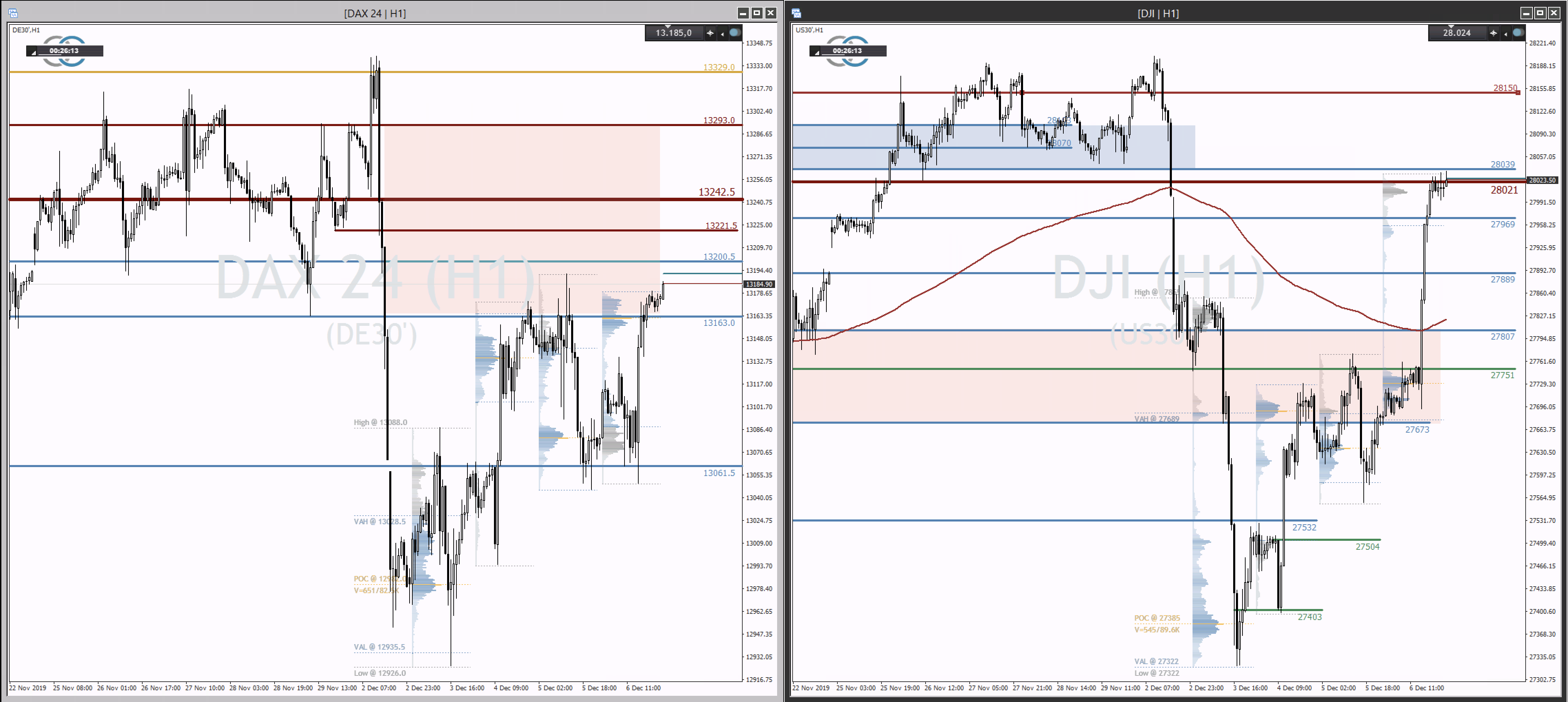Select the 27403 green level label
The height and width of the screenshot is (702, 1568).
pyautogui.click(x=1309, y=617)
